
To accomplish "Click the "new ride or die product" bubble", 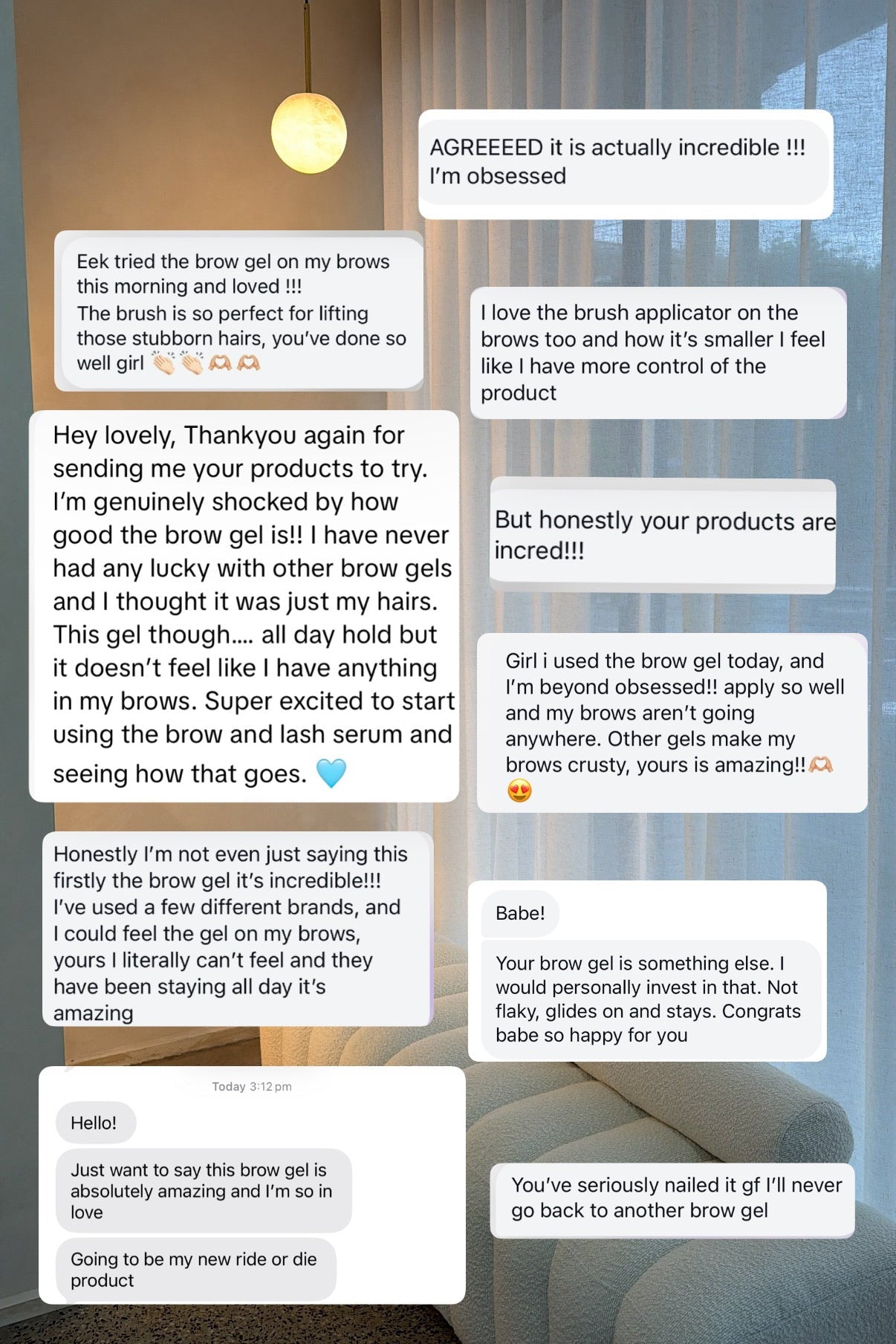I will tap(195, 1269).
